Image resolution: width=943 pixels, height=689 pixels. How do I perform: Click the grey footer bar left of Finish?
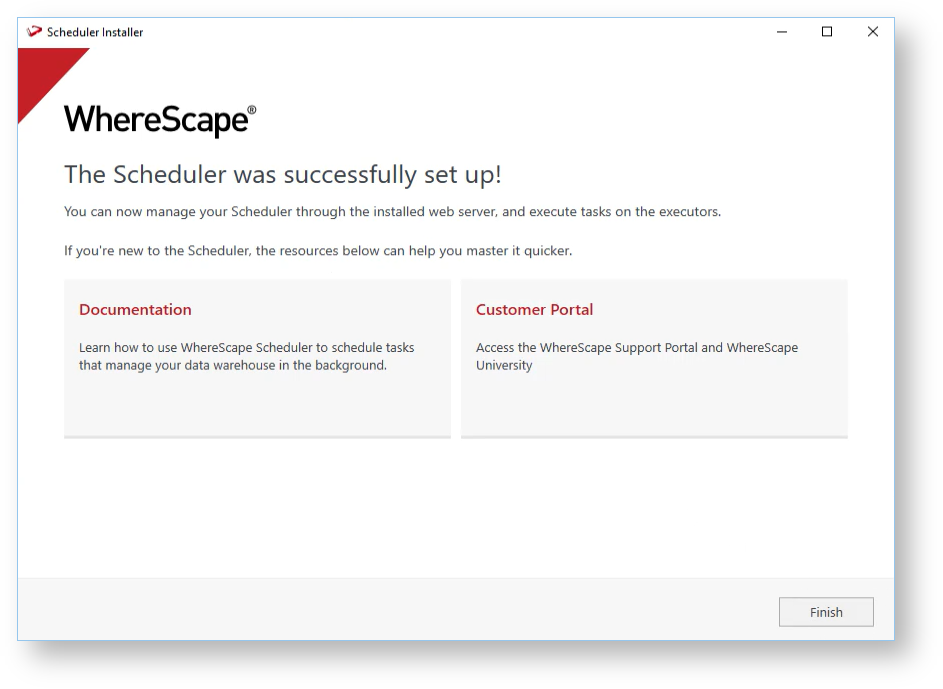pyautogui.click(x=400, y=610)
